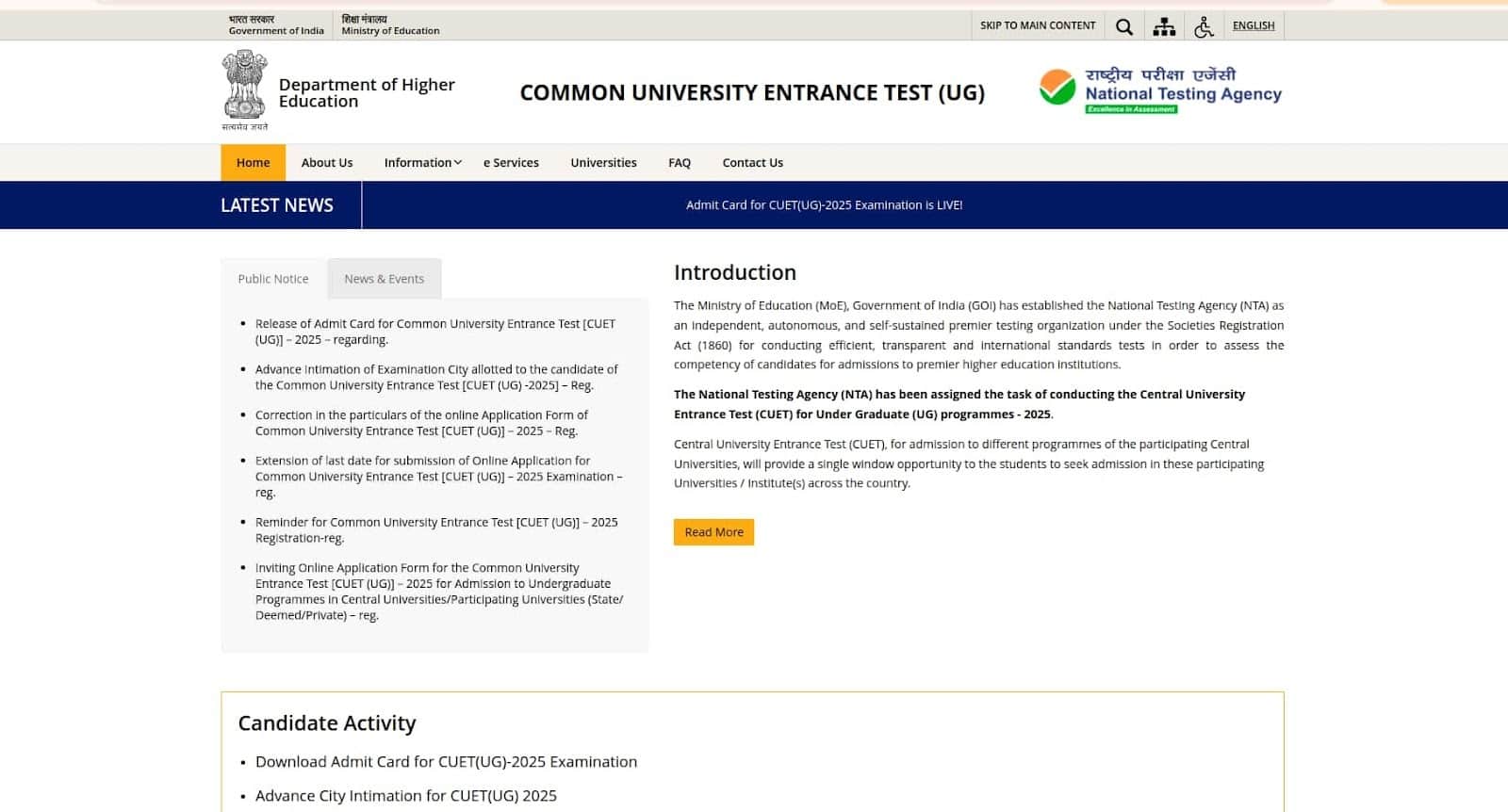The image size is (1508, 812).
Task: Click the search magnifier icon
Action: point(1123,26)
